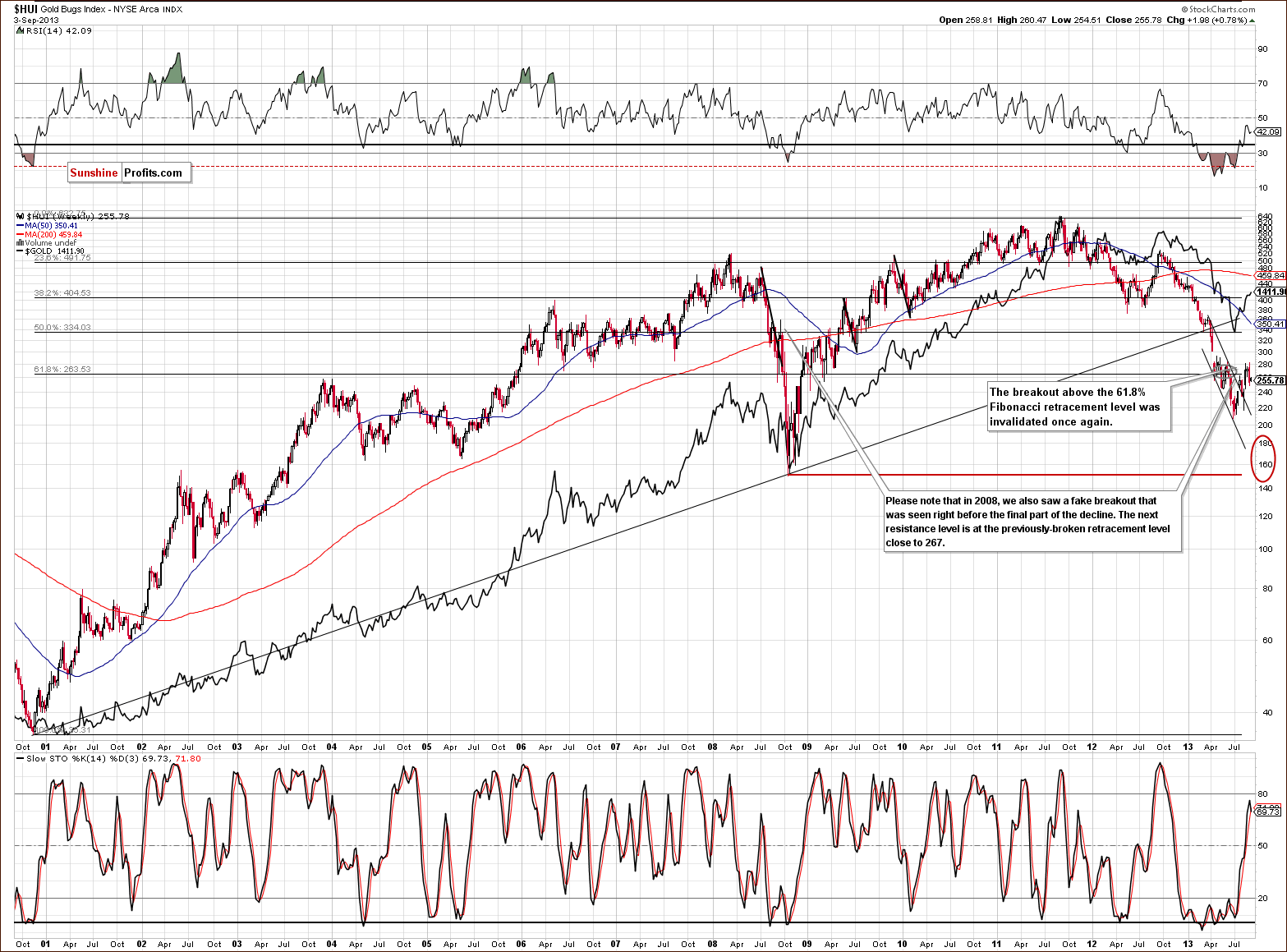Click the 90 level on RSI axis
The height and width of the screenshot is (952, 1287).
pyautogui.click(x=1263, y=48)
